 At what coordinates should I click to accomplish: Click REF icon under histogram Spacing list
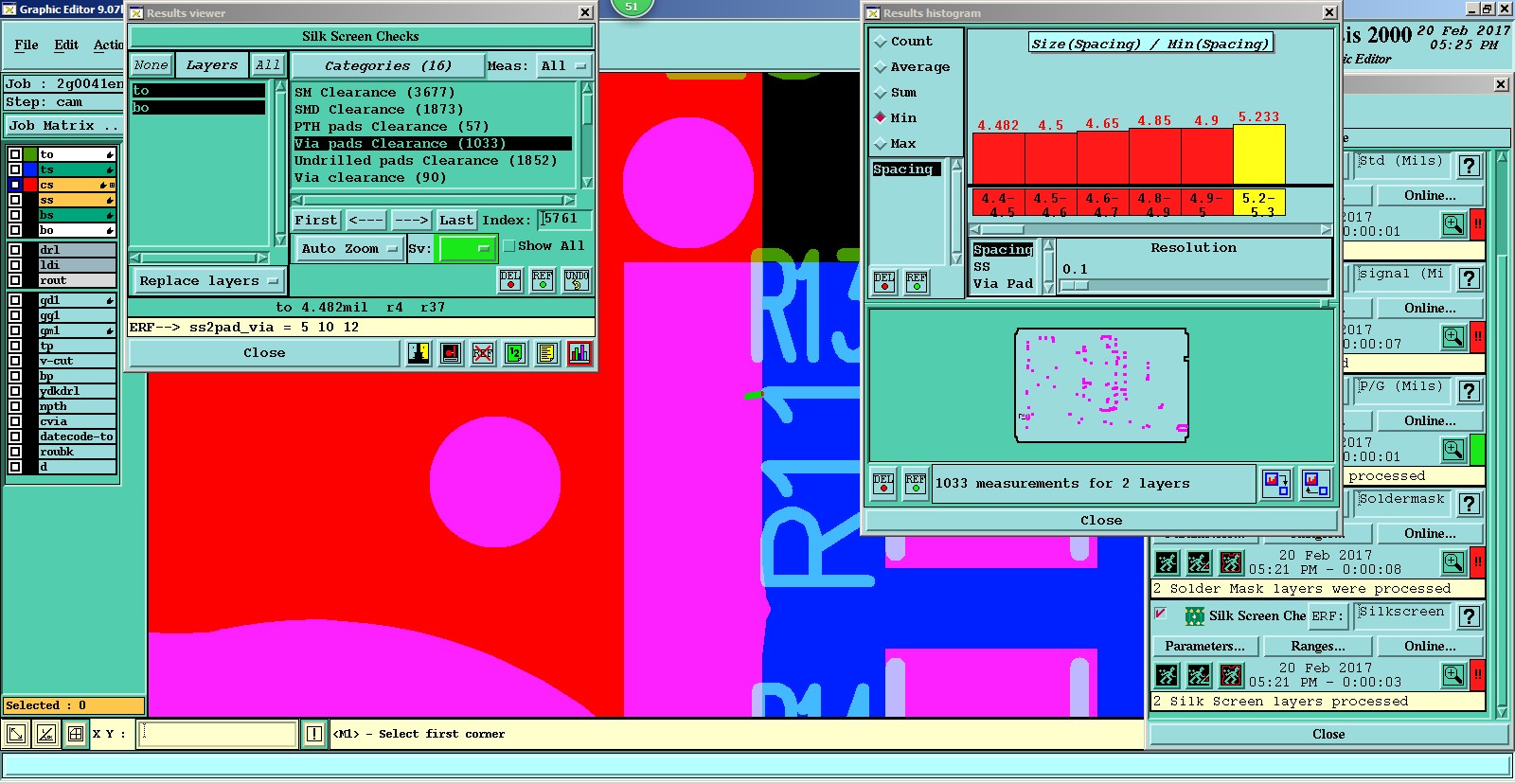[x=917, y=281]
